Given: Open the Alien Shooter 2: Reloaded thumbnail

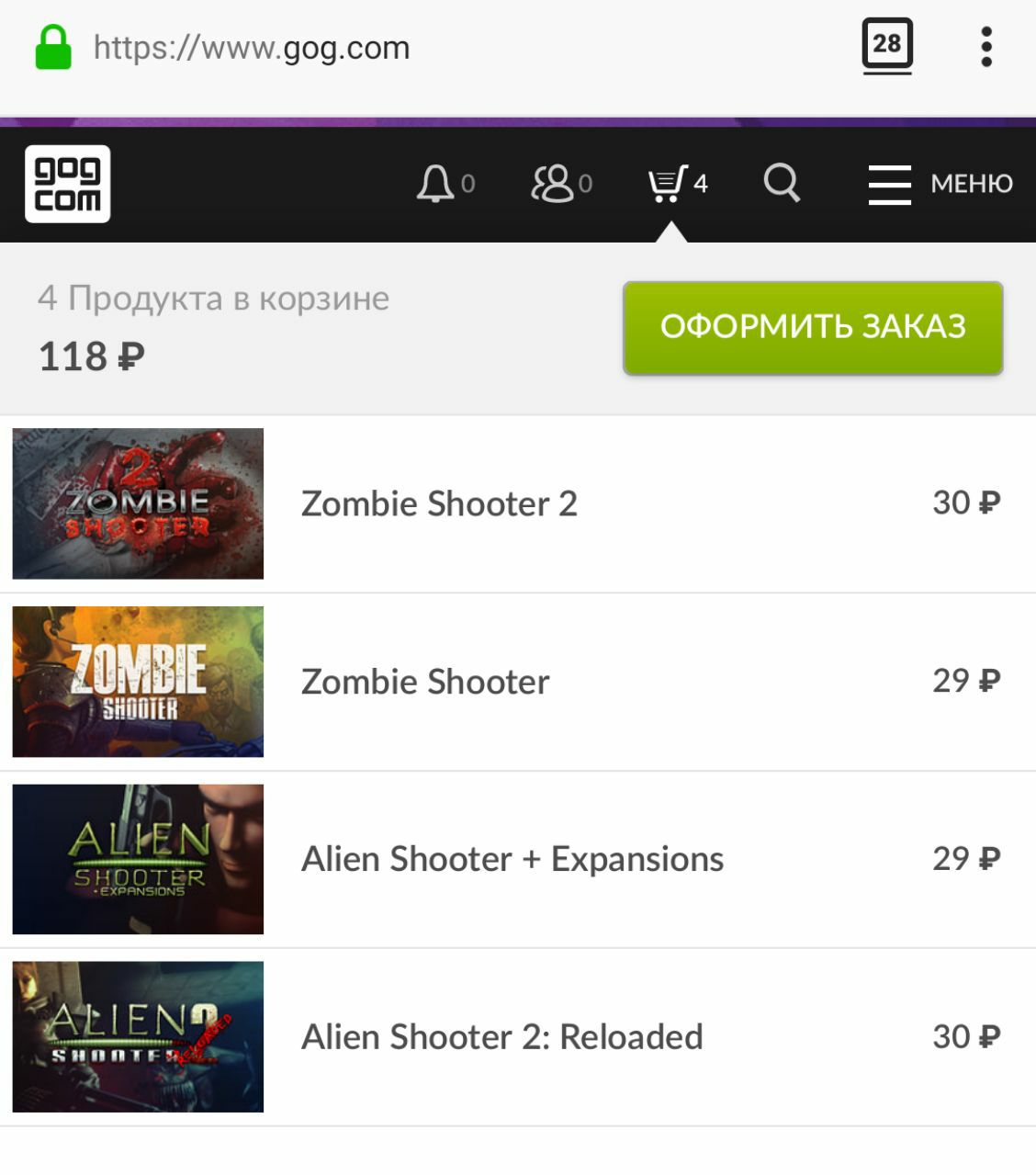Looking at the screenshot, I should (x=138, y=1037).
